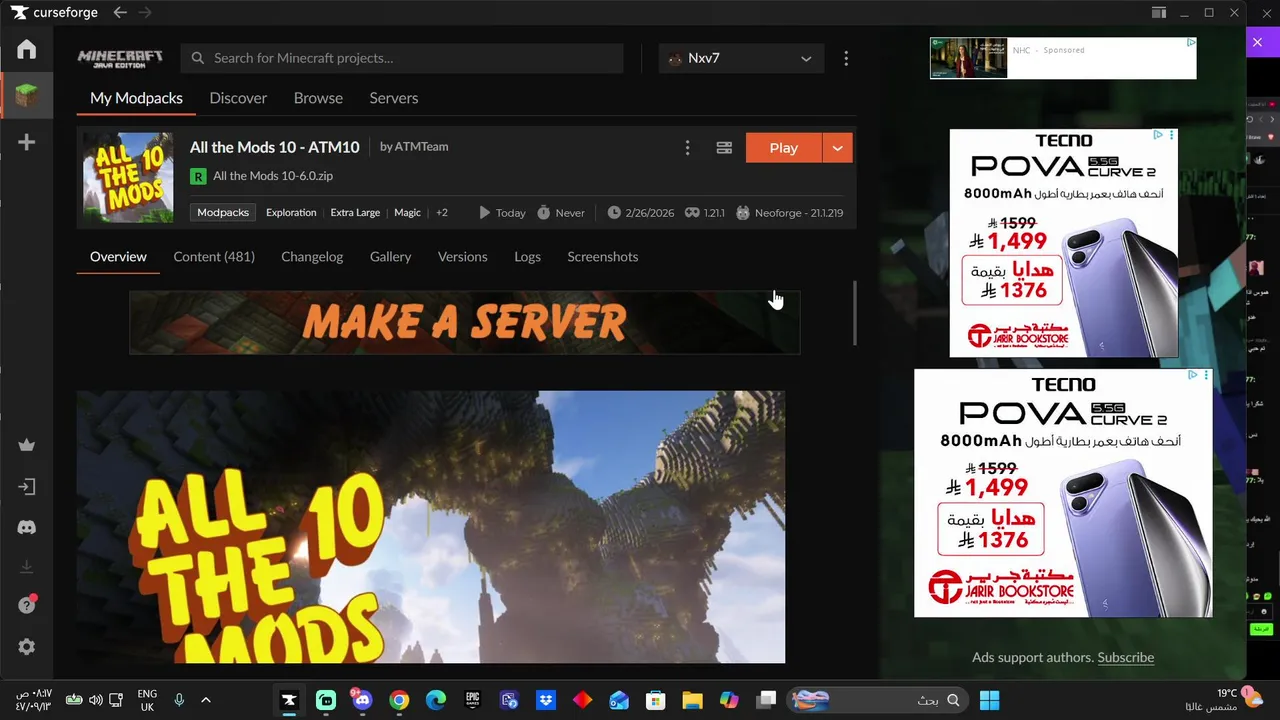Switch to the My Modpacks tab
The height and width of the screenshot is (720, 1280).
(136, 98)
